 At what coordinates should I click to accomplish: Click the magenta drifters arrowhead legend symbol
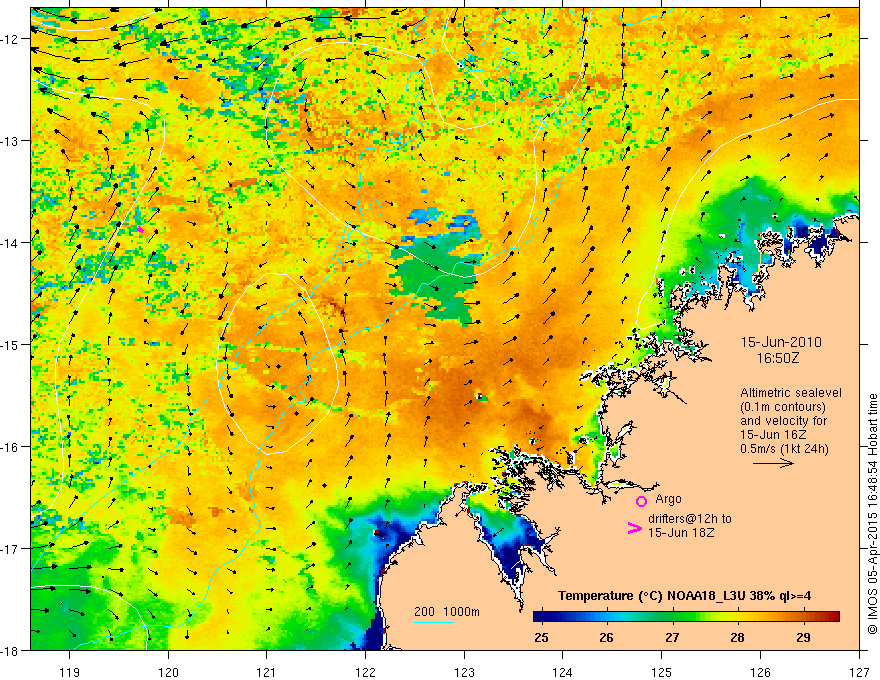click(634, 527)
